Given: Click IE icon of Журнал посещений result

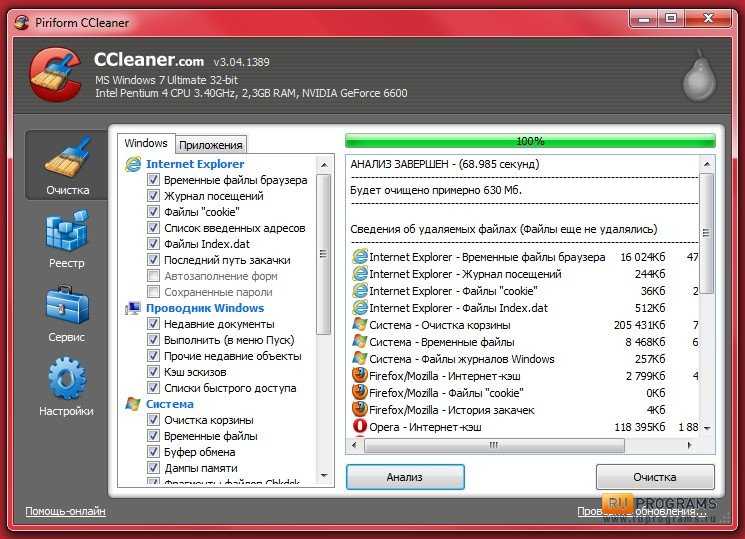Looking at the screenshot, I should click(x=360, y=274).
